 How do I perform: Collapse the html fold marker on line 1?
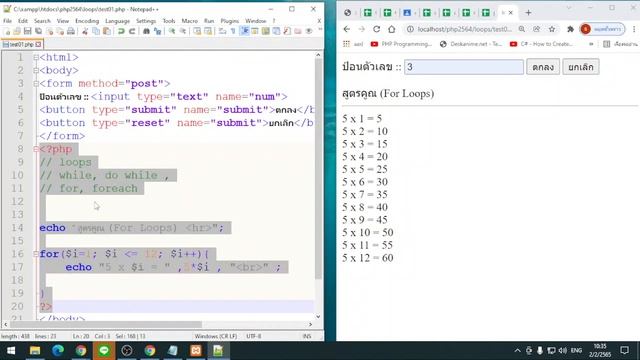pos(36,58)
